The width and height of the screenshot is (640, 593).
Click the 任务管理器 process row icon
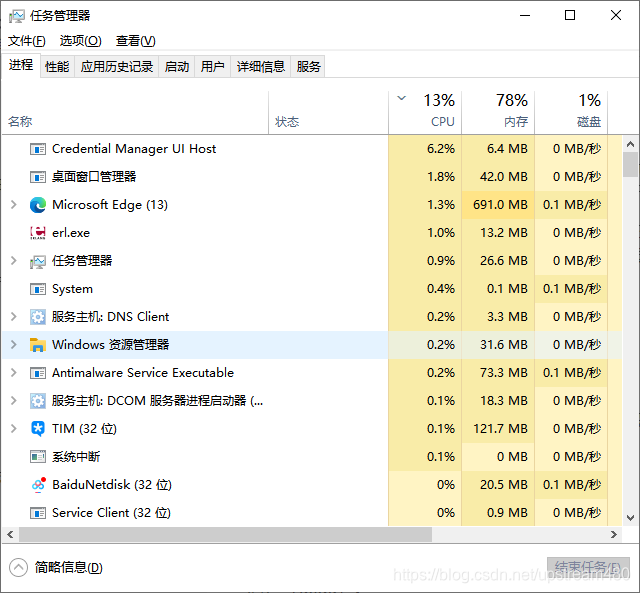tap(38, 261)
